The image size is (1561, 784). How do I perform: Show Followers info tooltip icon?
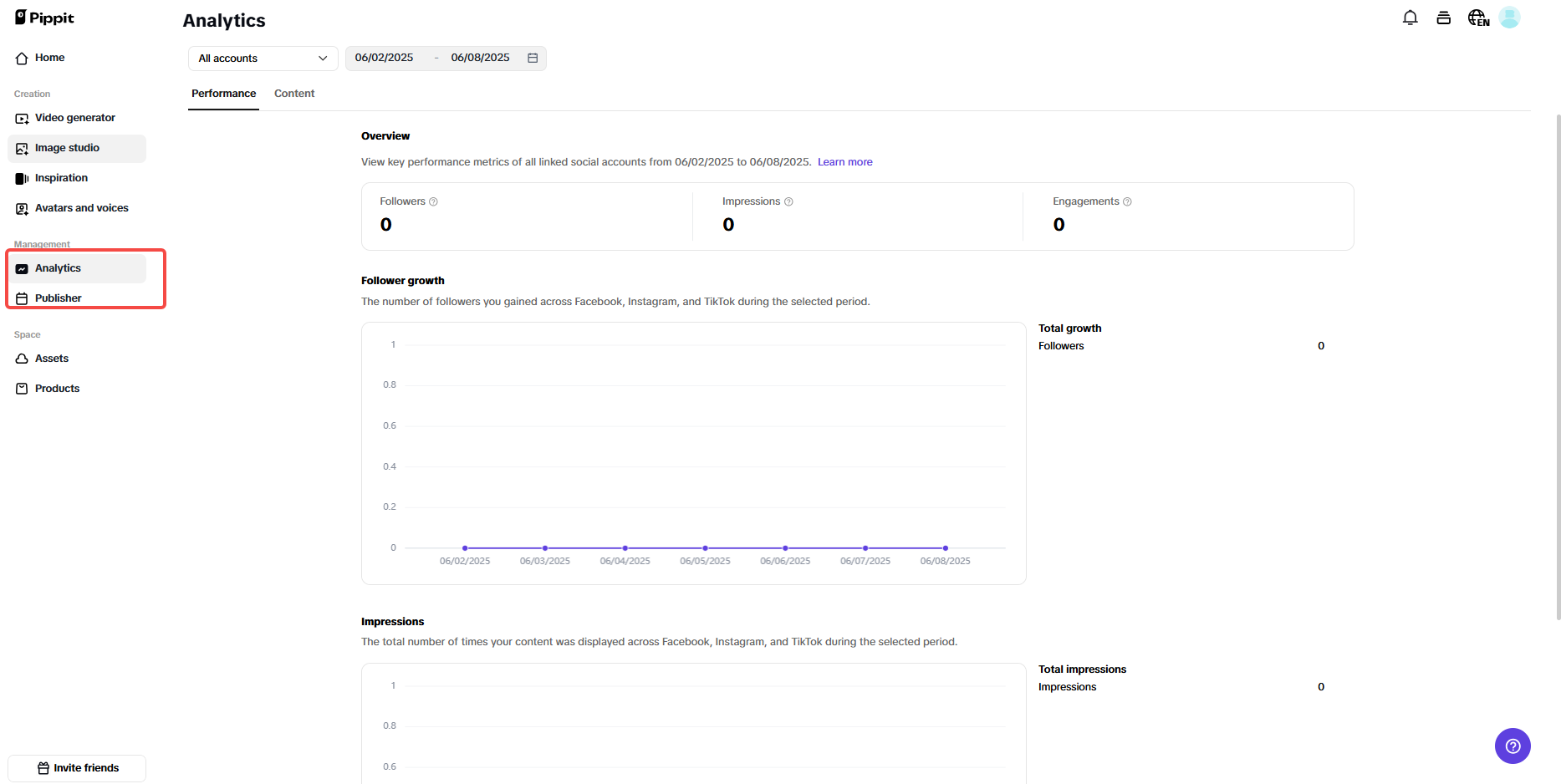point(433,201)
